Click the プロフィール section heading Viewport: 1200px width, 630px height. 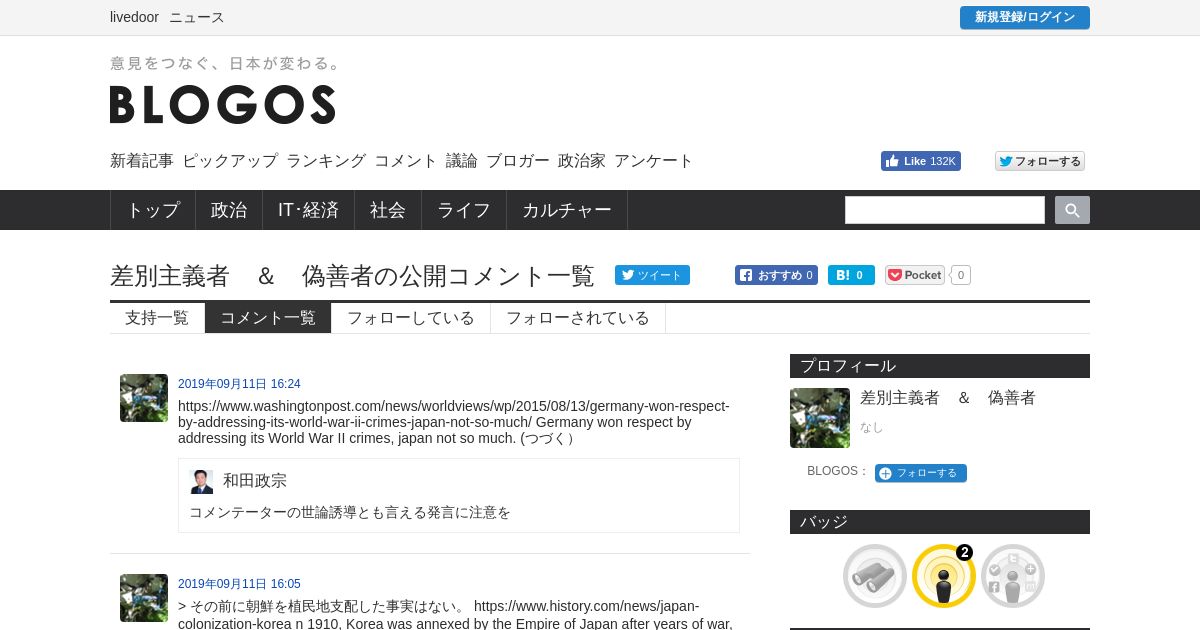click(940, 366)
